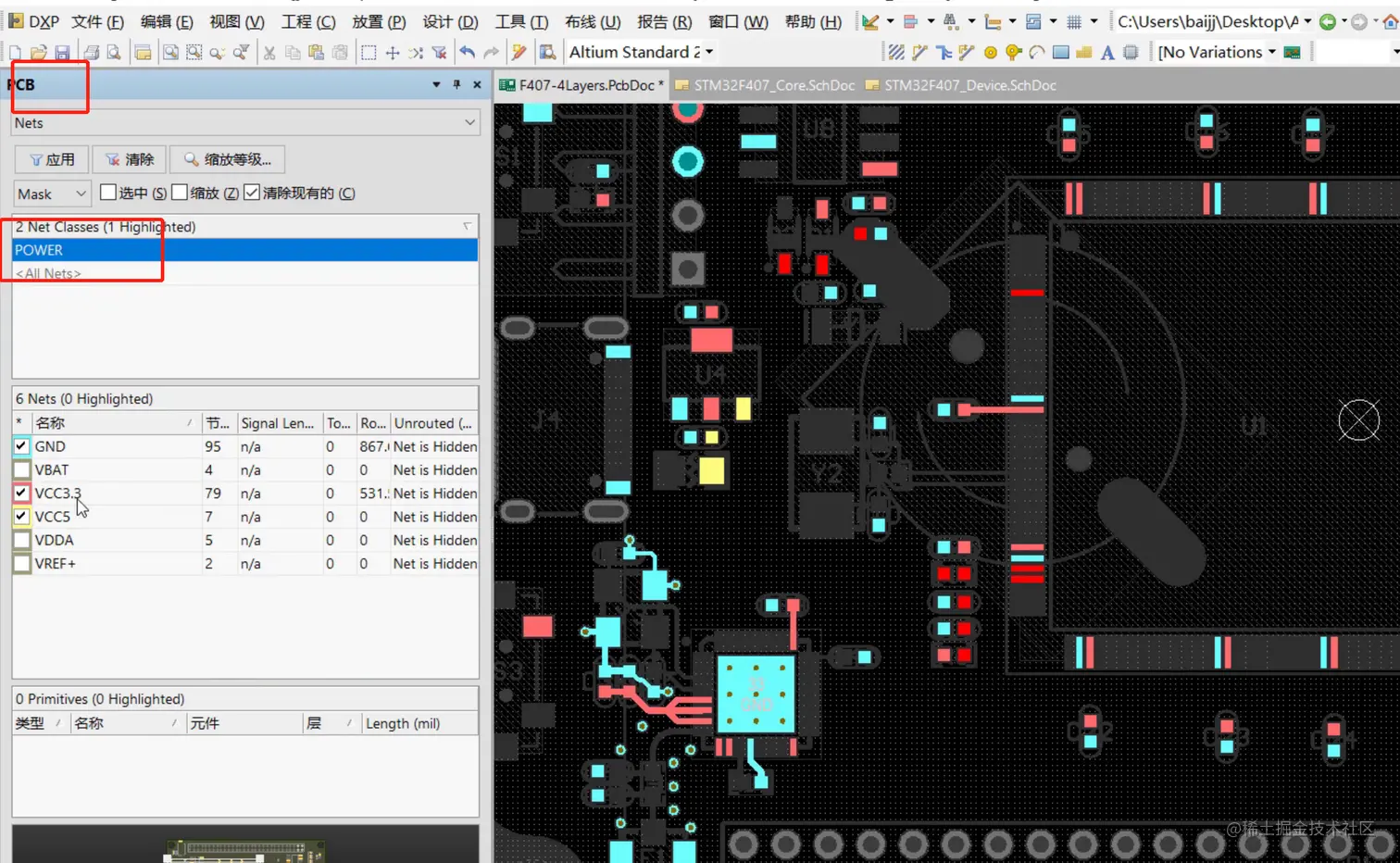This screenshot has width=1400, height=863.
Task: Pin the PCB panel with the pushpin icon
Action: [456, 84]
